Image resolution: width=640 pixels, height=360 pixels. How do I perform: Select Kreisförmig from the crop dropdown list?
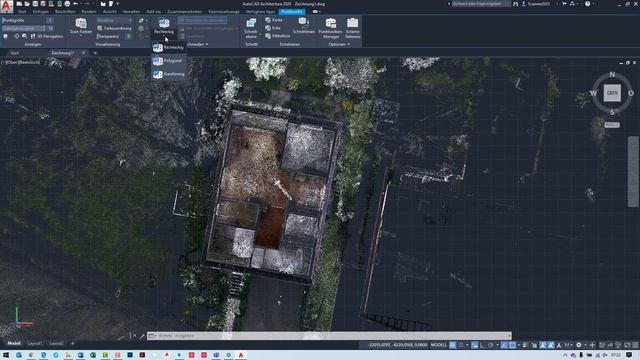tap(169, 74)
